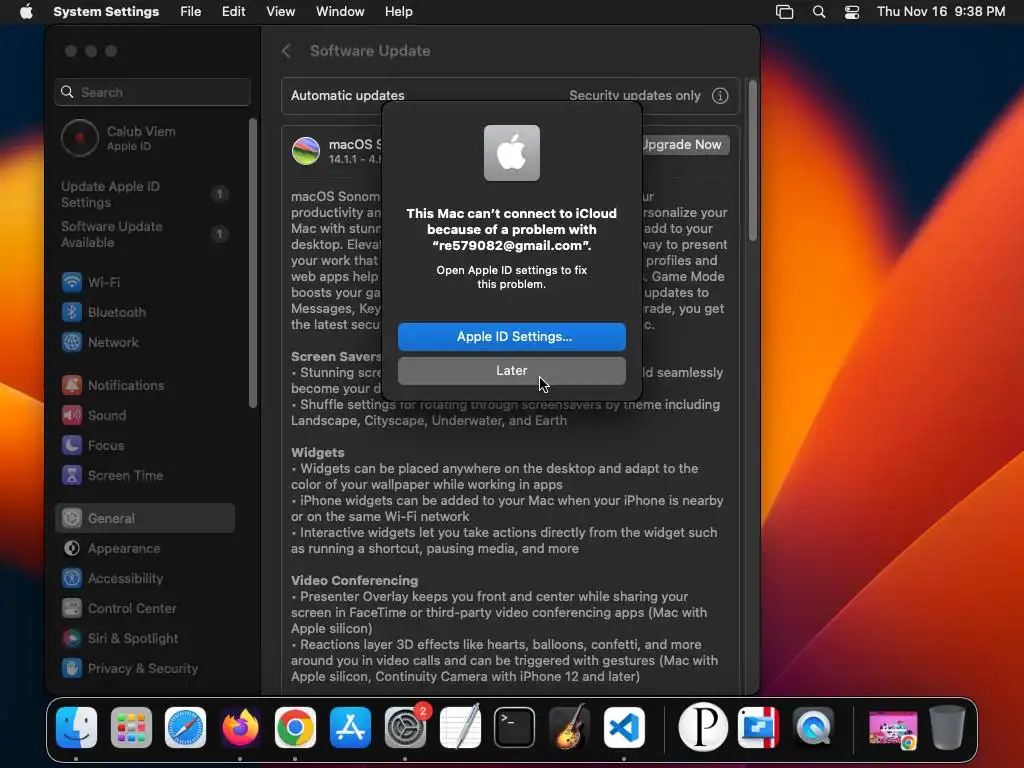
Task: Dismiss the iCloud dialog with Later
Action: (x=511, y=370)
